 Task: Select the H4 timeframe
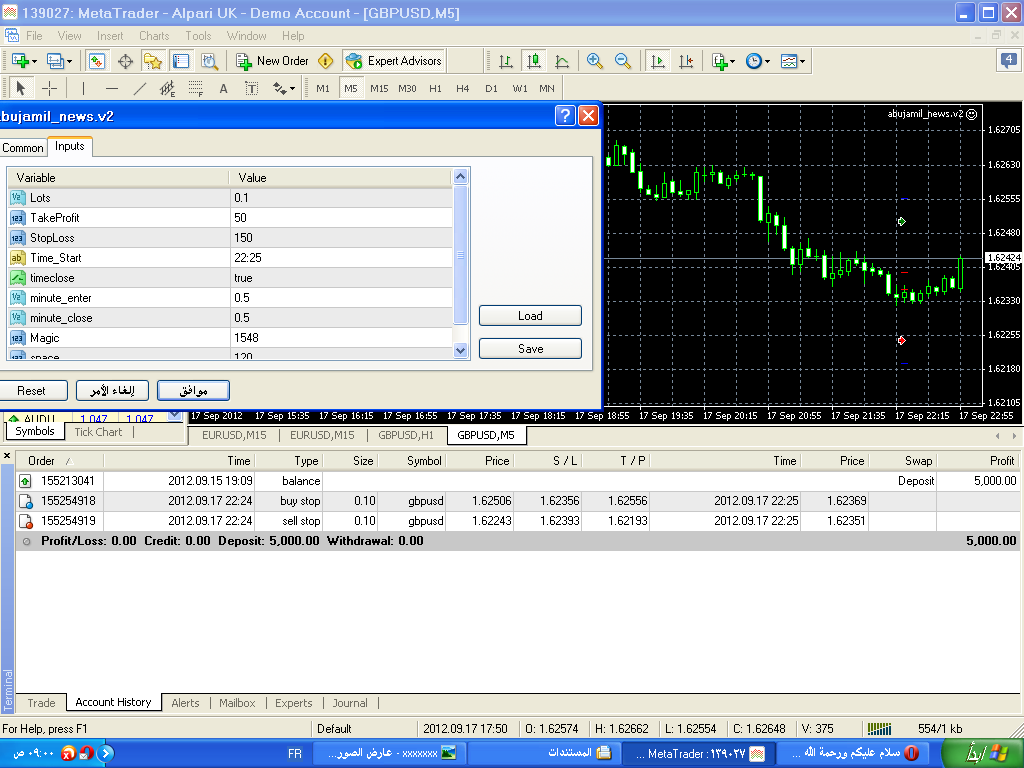462,88
